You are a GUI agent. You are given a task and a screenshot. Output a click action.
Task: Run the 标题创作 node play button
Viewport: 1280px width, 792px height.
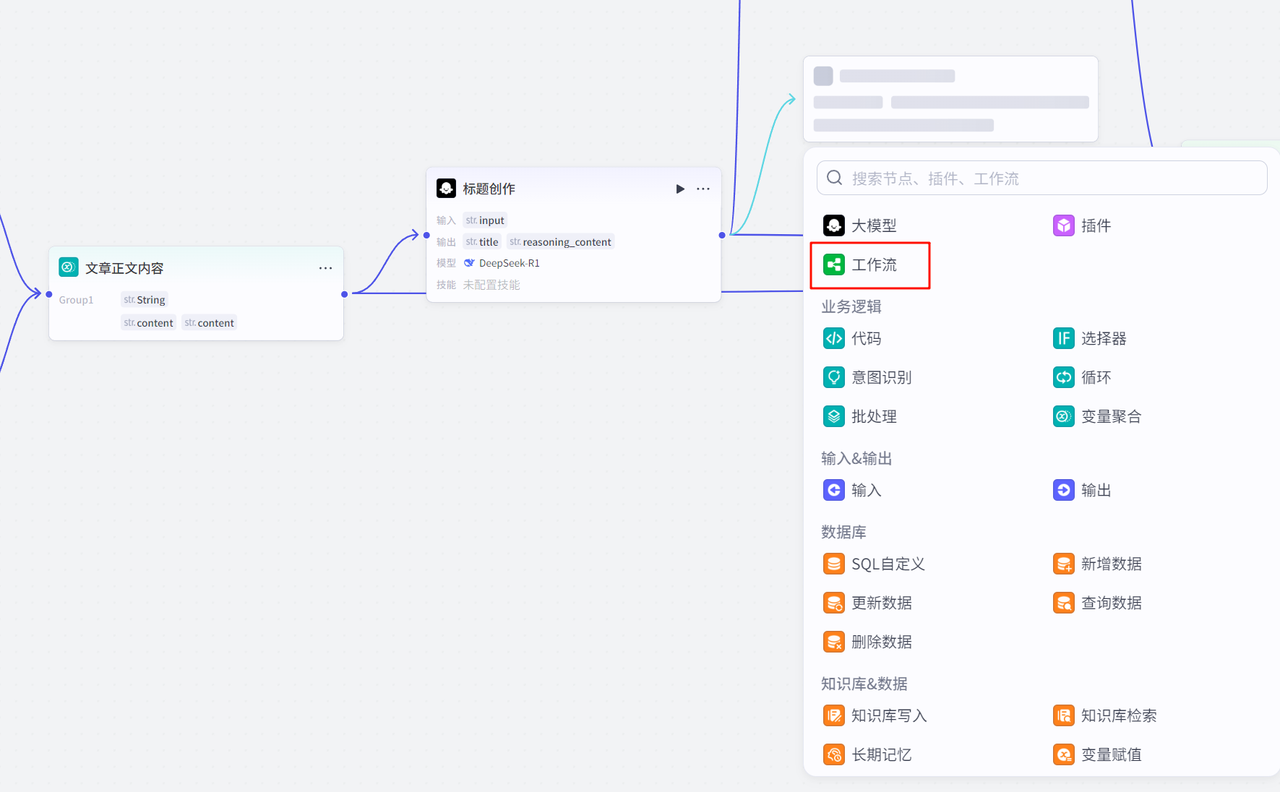(x=680, y=189)
